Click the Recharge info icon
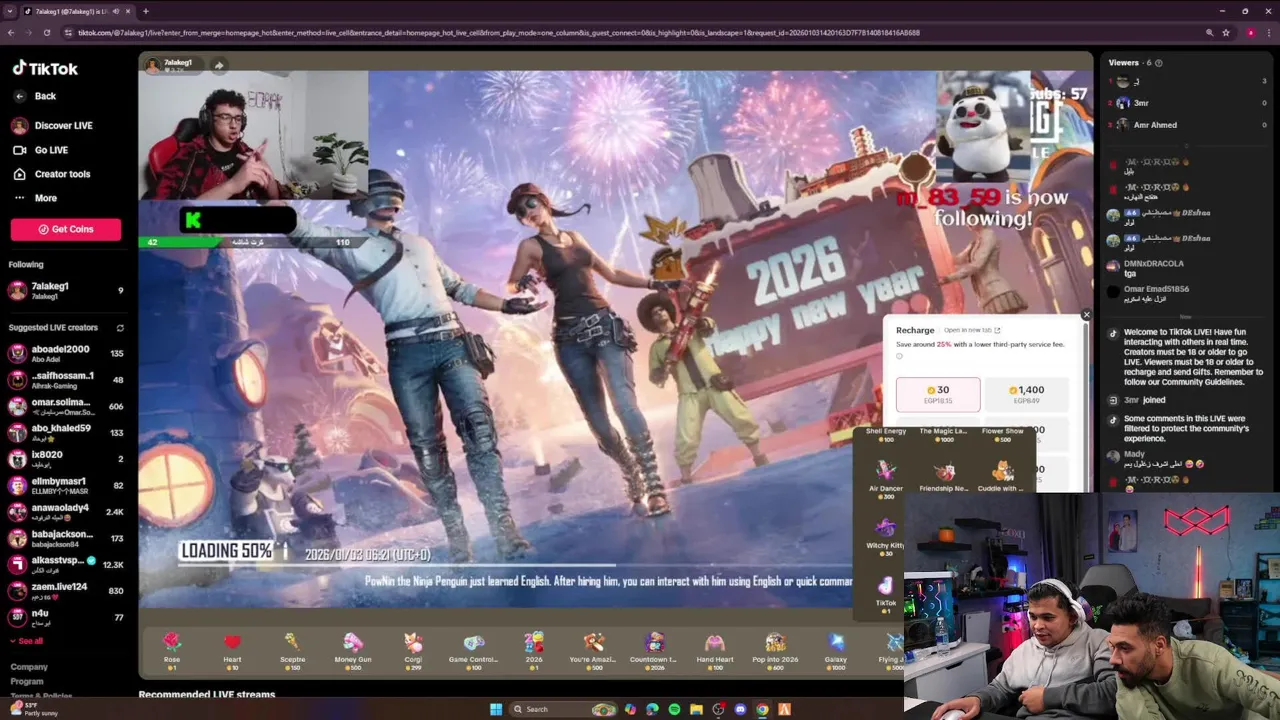1280x720 pixels. (x=899, y=356)
